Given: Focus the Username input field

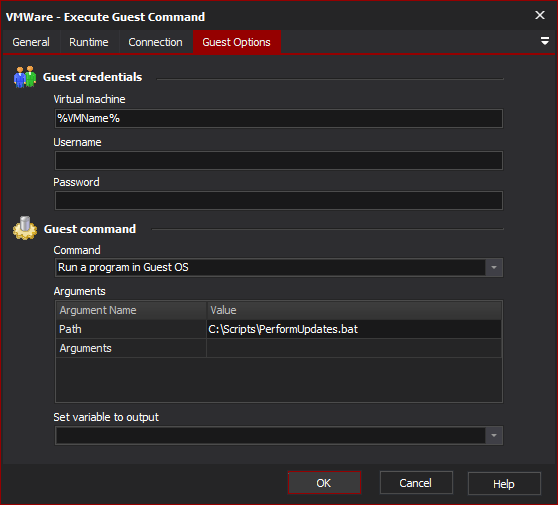Looking at the screenshot, I should click(279, 161).
